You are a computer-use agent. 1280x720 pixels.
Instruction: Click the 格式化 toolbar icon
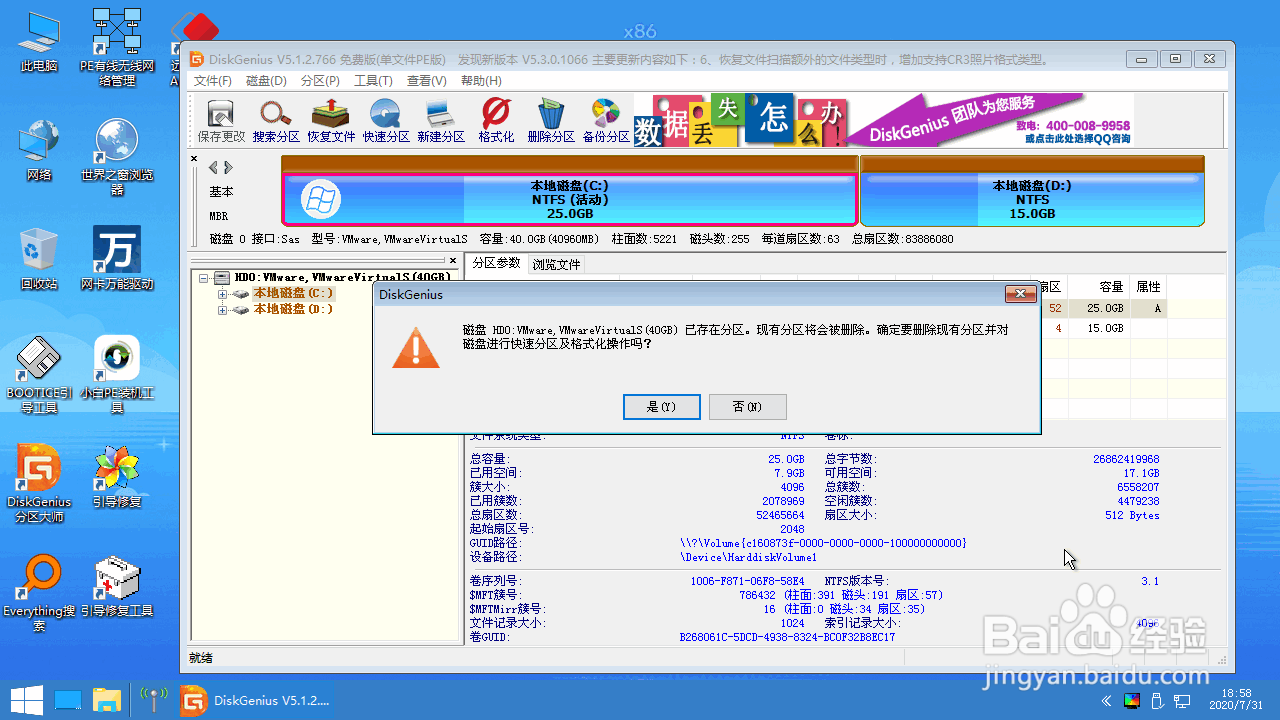point(496,121)
